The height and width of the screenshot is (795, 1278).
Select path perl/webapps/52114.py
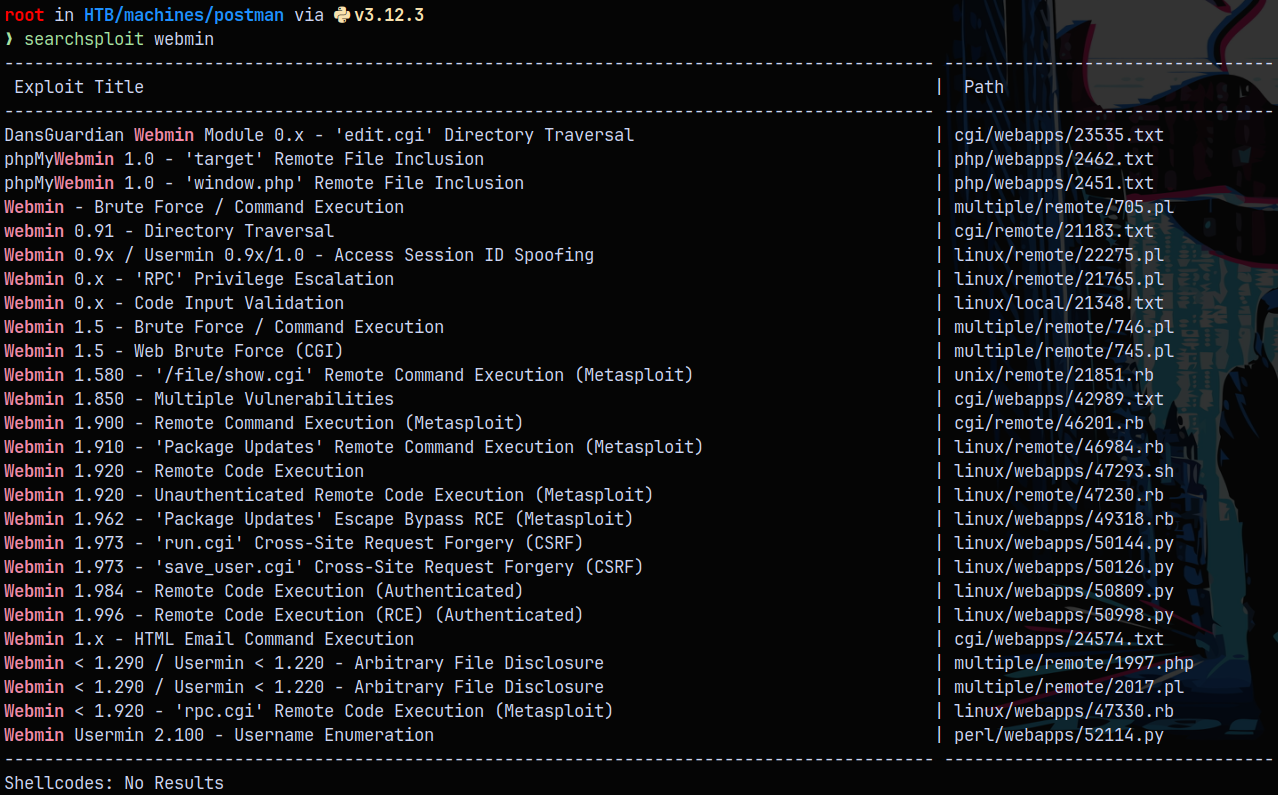point(1059,735)
